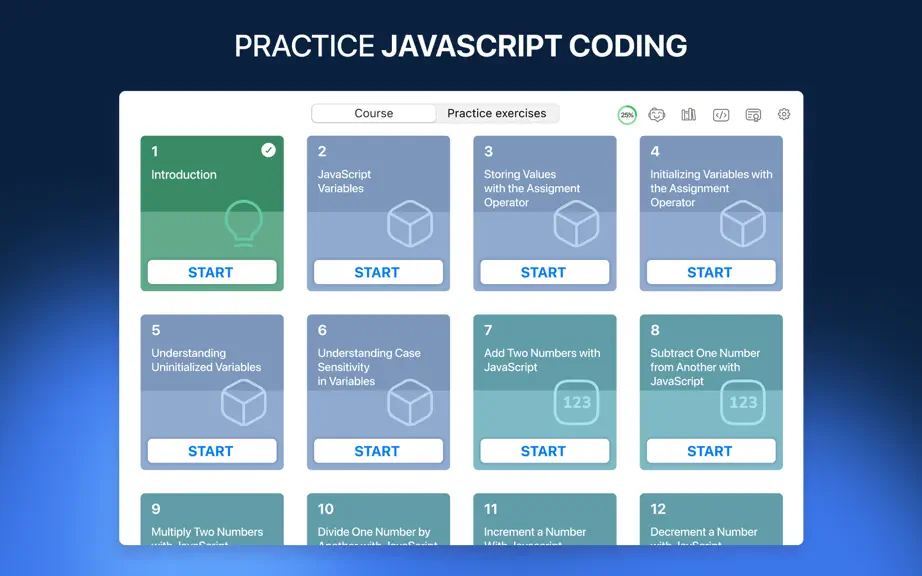Open the certificate icon

click(753, 115)
